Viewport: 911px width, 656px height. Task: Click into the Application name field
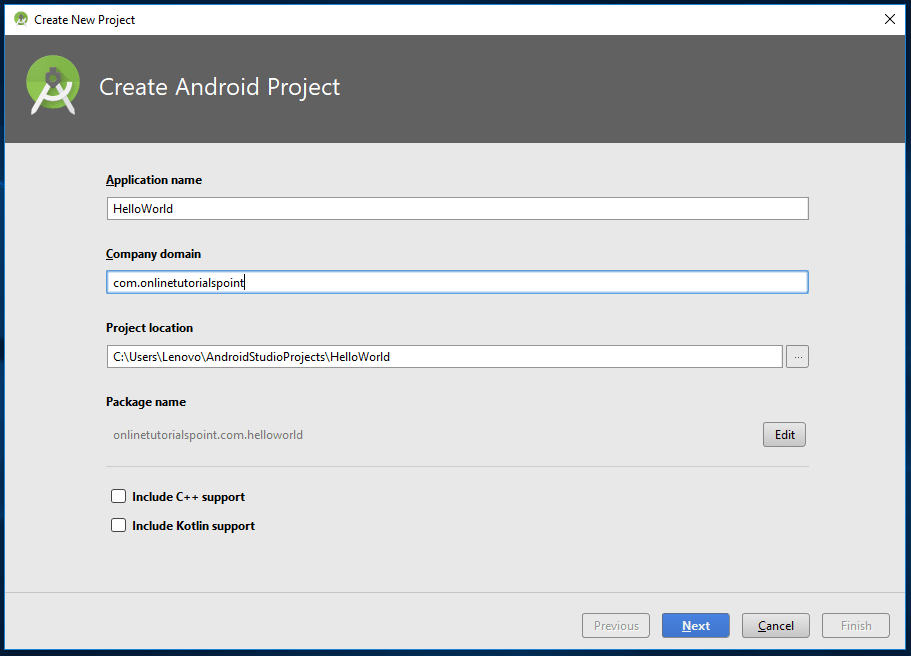[x=456, y=208]
